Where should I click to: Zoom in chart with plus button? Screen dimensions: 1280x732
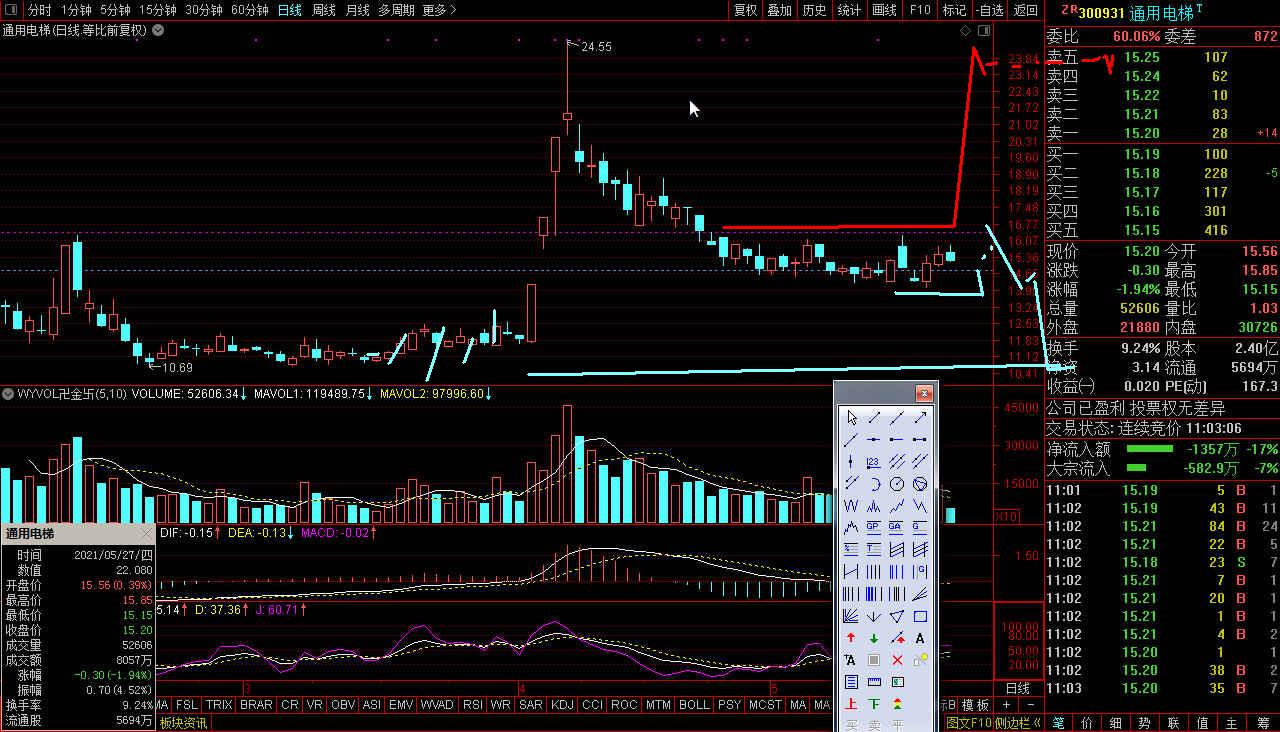pyautogui.click(x=1007, y=705)
